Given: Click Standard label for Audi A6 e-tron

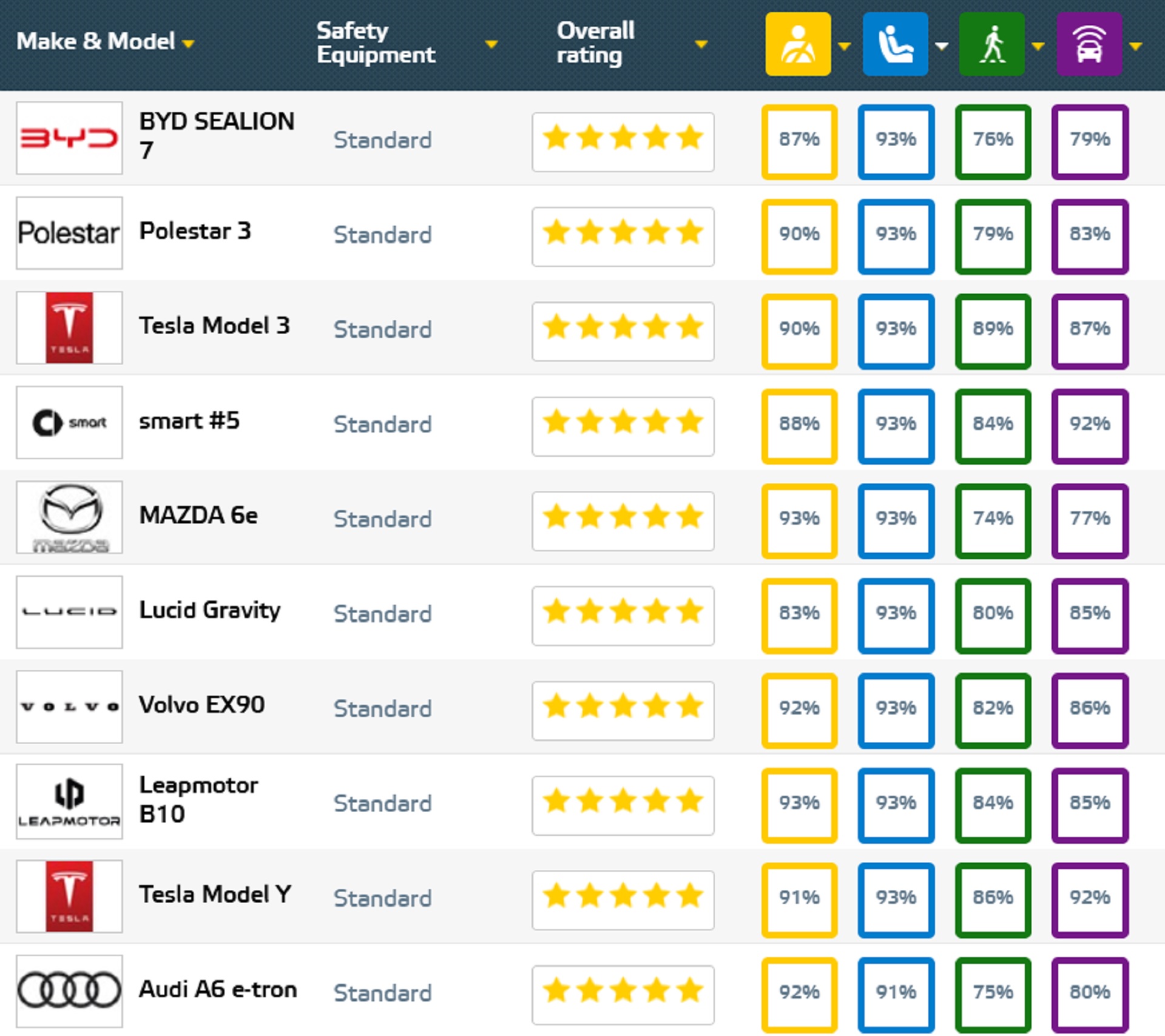Looking at the screenshot, I should tap(382, 993).
